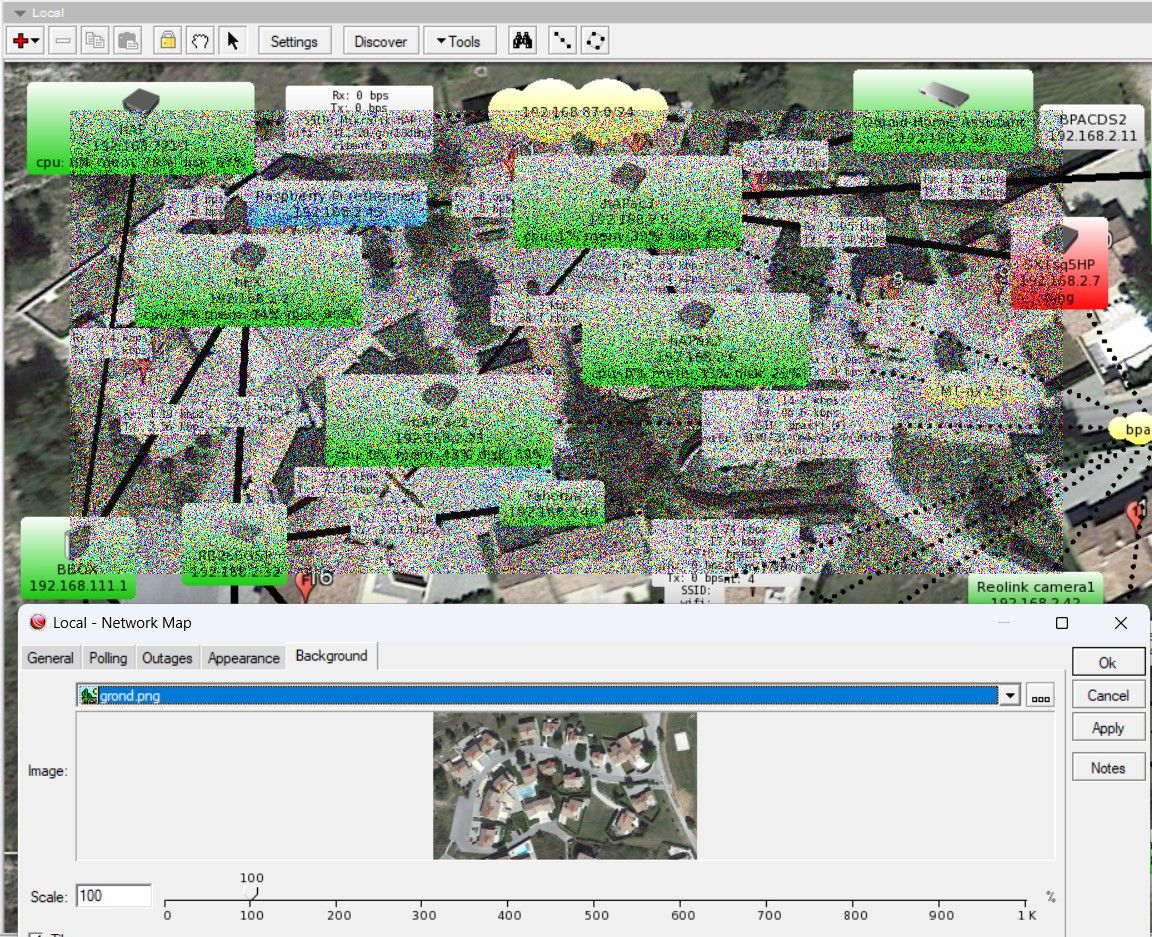Click the Paste toolbar icon
The height and width of the screenshot is (937, 1152).
pos(128,41)
